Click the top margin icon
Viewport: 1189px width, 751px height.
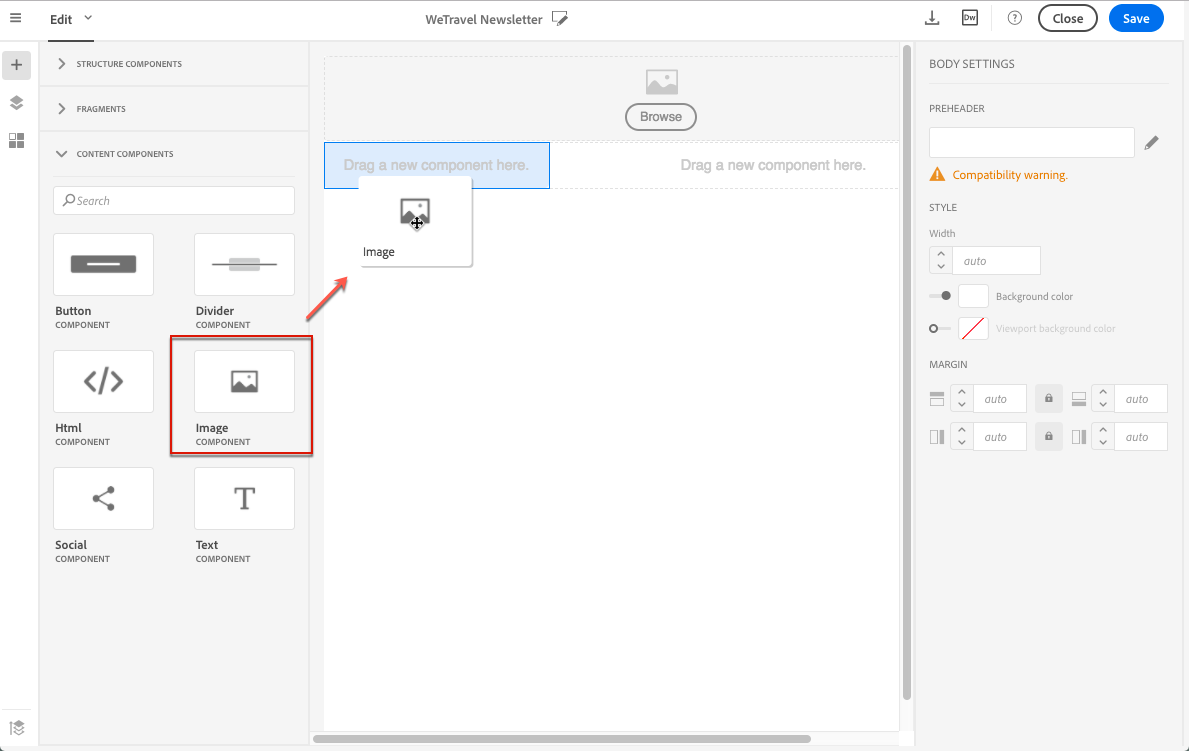point(937,398)
